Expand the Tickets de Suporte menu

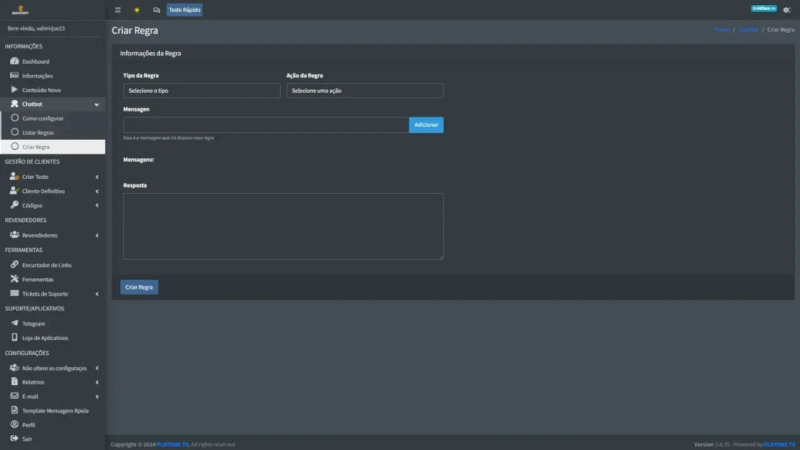click(x=52, y=294)
